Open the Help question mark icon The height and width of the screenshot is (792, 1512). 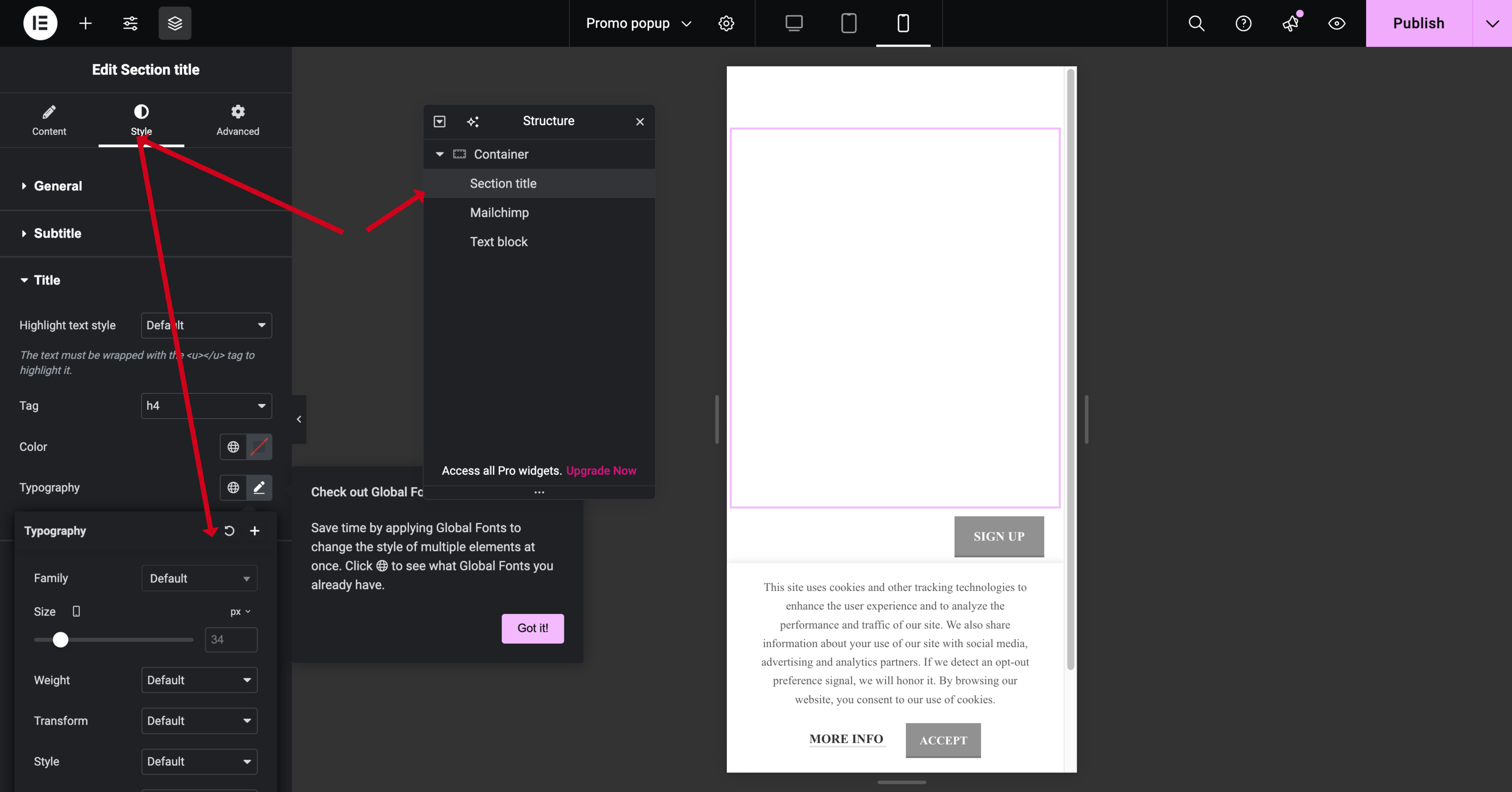1243,24
